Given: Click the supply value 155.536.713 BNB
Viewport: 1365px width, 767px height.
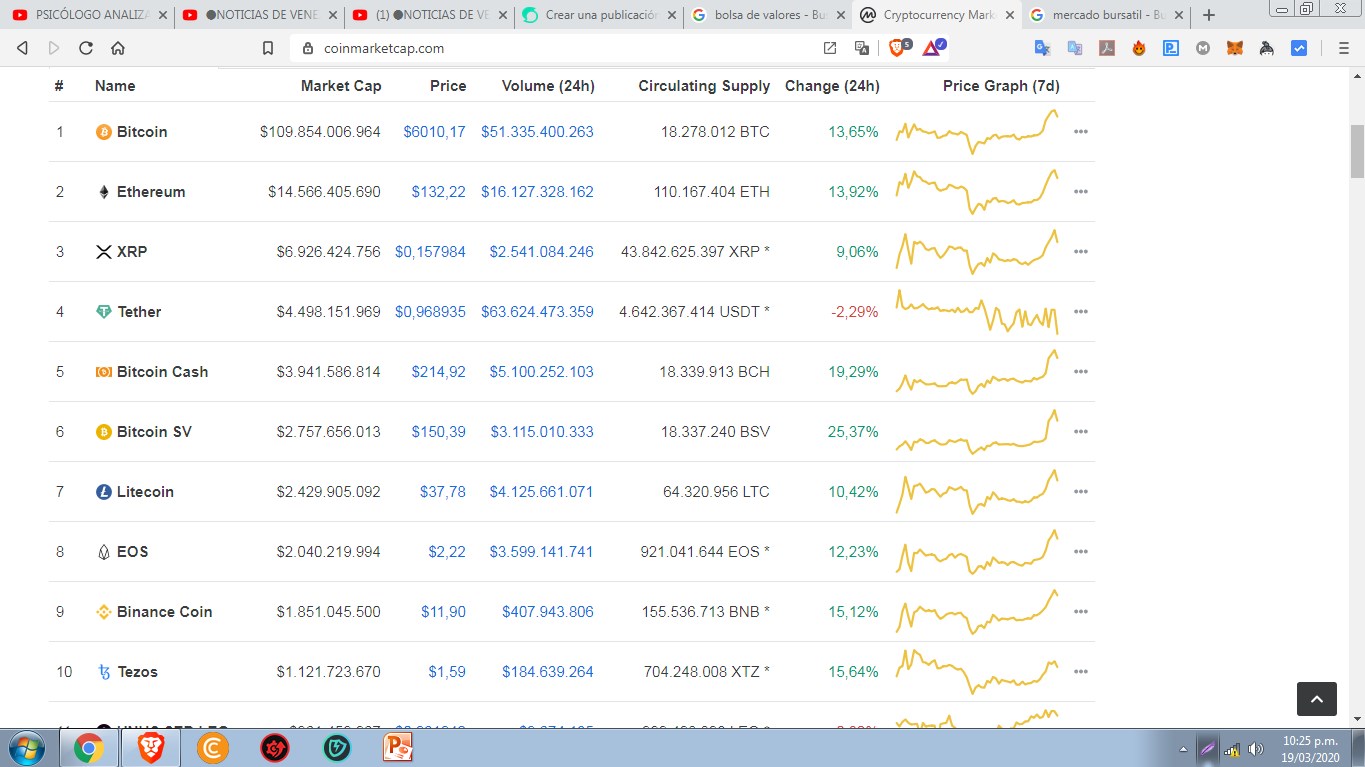Looking at the screenshot, I should point(706,612).
